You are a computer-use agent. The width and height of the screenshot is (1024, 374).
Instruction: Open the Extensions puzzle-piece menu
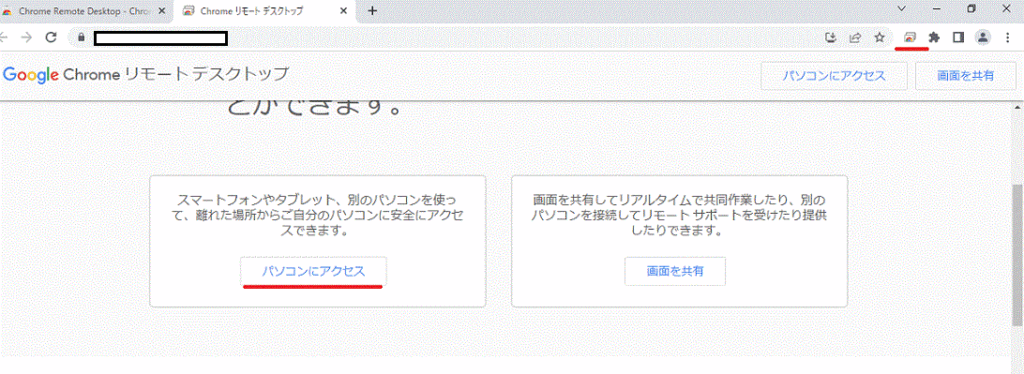pyautogui.click(x=934, y=38)
